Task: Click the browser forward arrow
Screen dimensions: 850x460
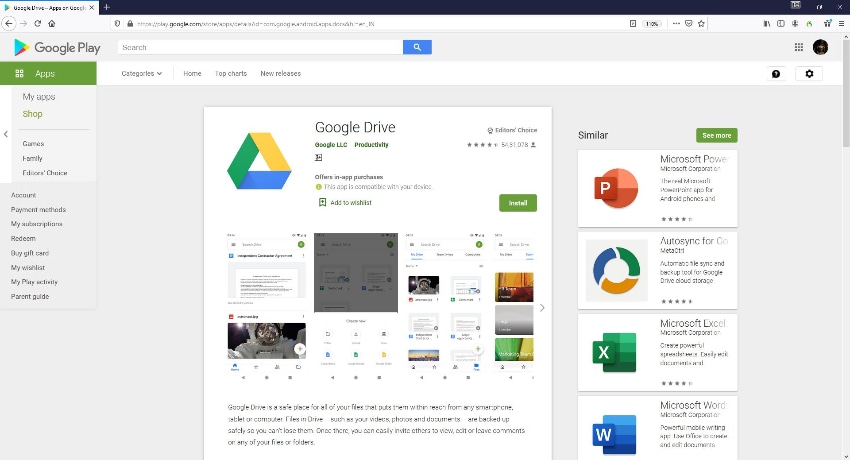Action: pyautogui.click(x=23, y=23)
